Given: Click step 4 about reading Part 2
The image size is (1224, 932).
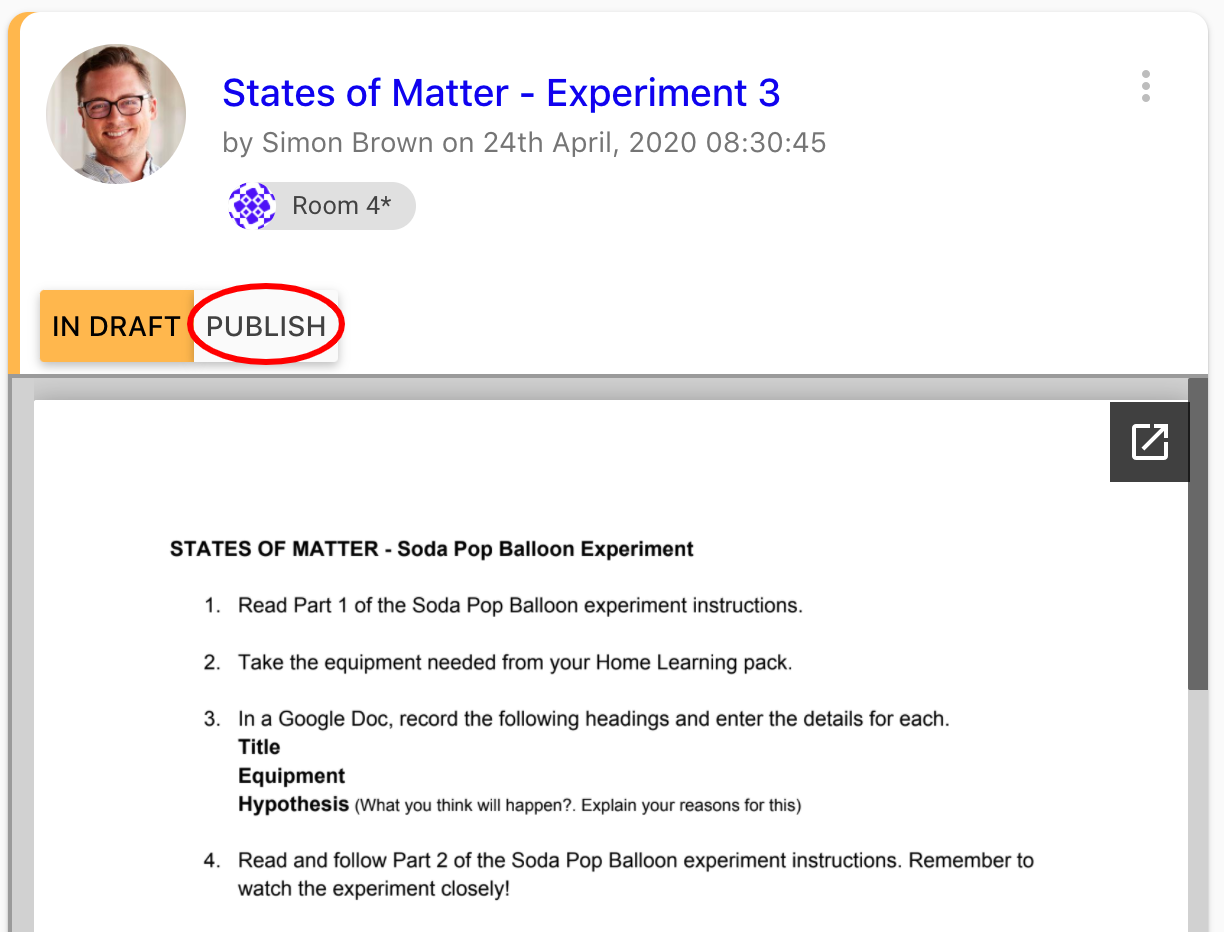Looking at the screenshot, I should (635, 860).
